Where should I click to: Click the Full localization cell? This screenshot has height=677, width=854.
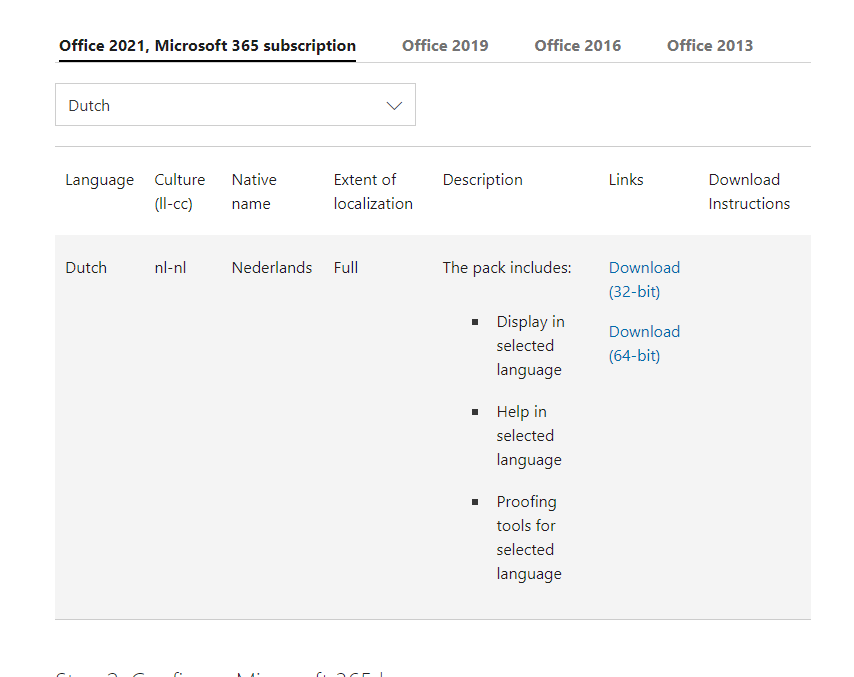pyautogui.click(x=346, y=268)
